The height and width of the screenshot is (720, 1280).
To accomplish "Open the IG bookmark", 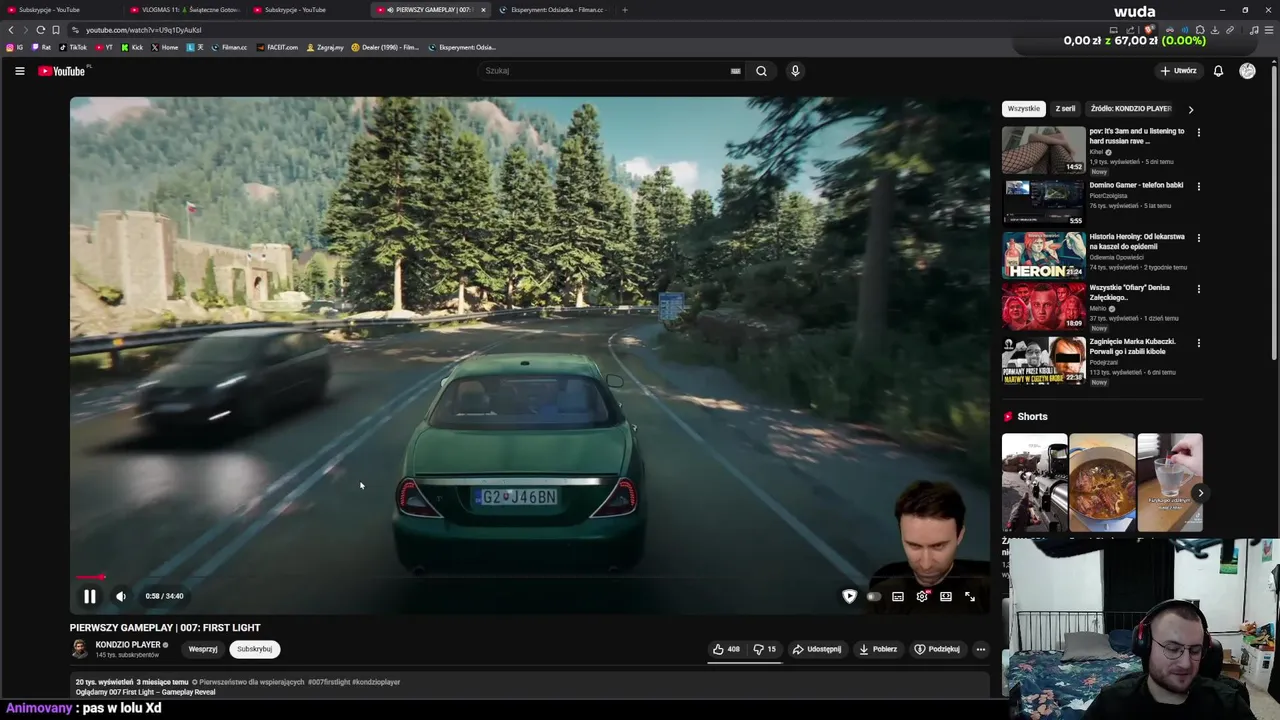I will point(15,47).
